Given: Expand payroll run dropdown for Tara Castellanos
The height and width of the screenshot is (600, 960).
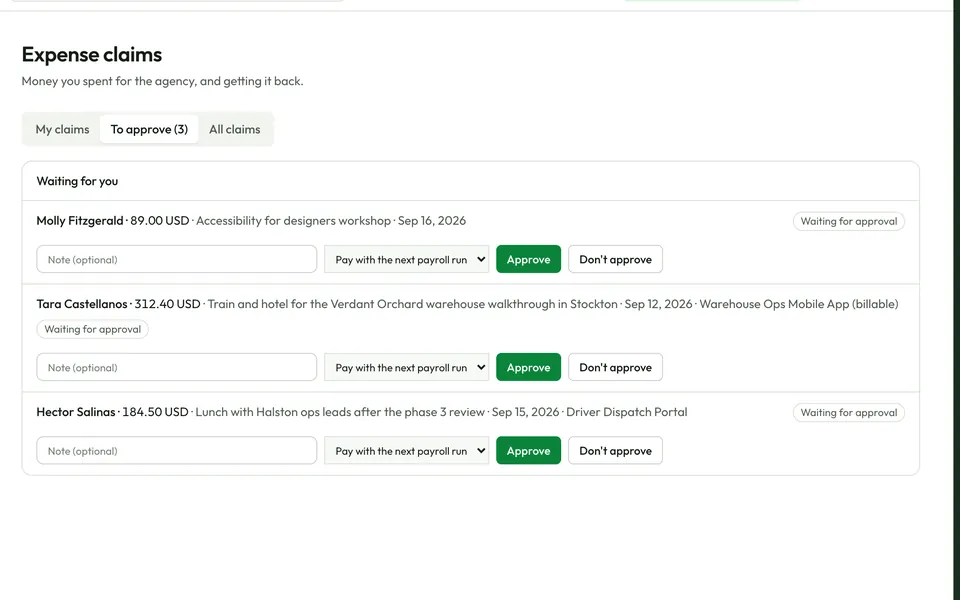Looking at the screenshot, I should click(407, 367).
